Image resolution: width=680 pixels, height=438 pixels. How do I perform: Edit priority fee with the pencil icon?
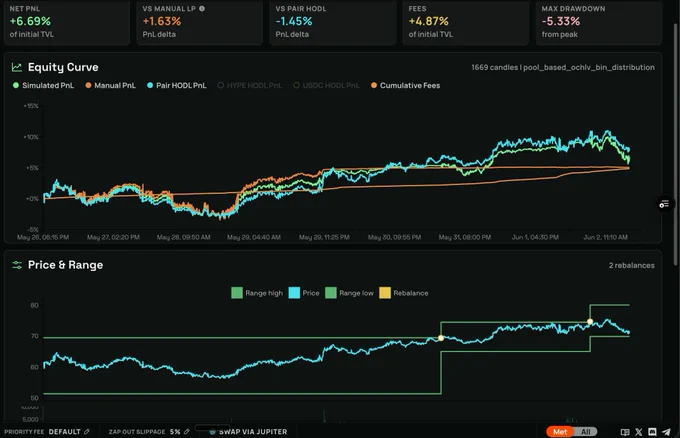coord(87,431)
